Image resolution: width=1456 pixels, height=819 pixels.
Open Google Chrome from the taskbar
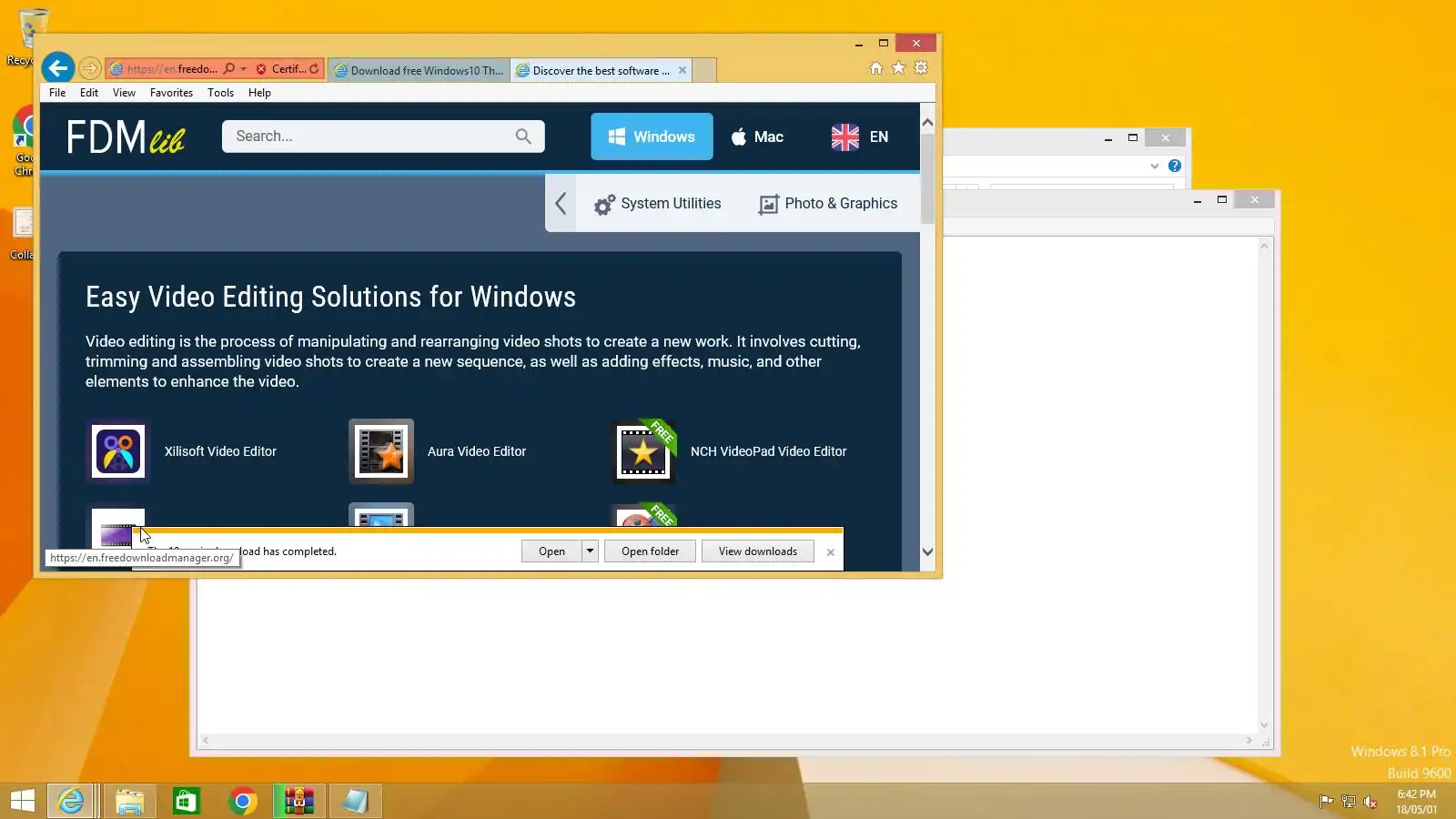(243, 801)
